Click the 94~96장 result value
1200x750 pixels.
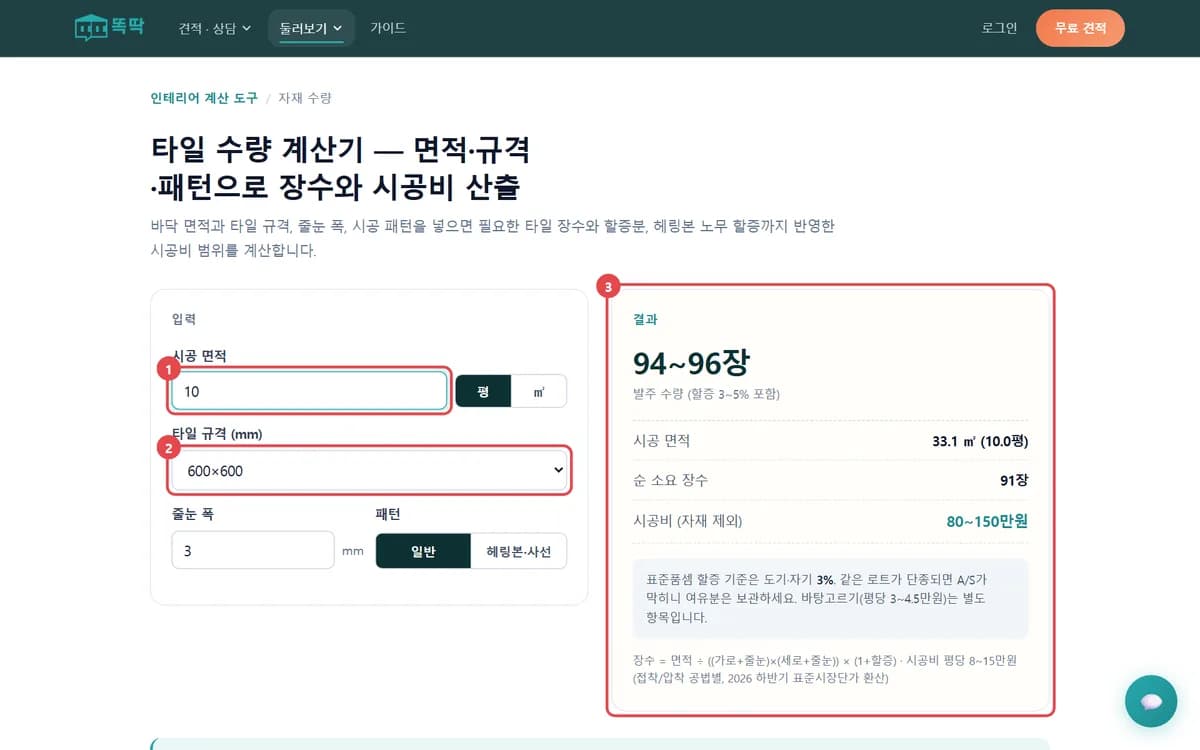click(x=691, y=364)
